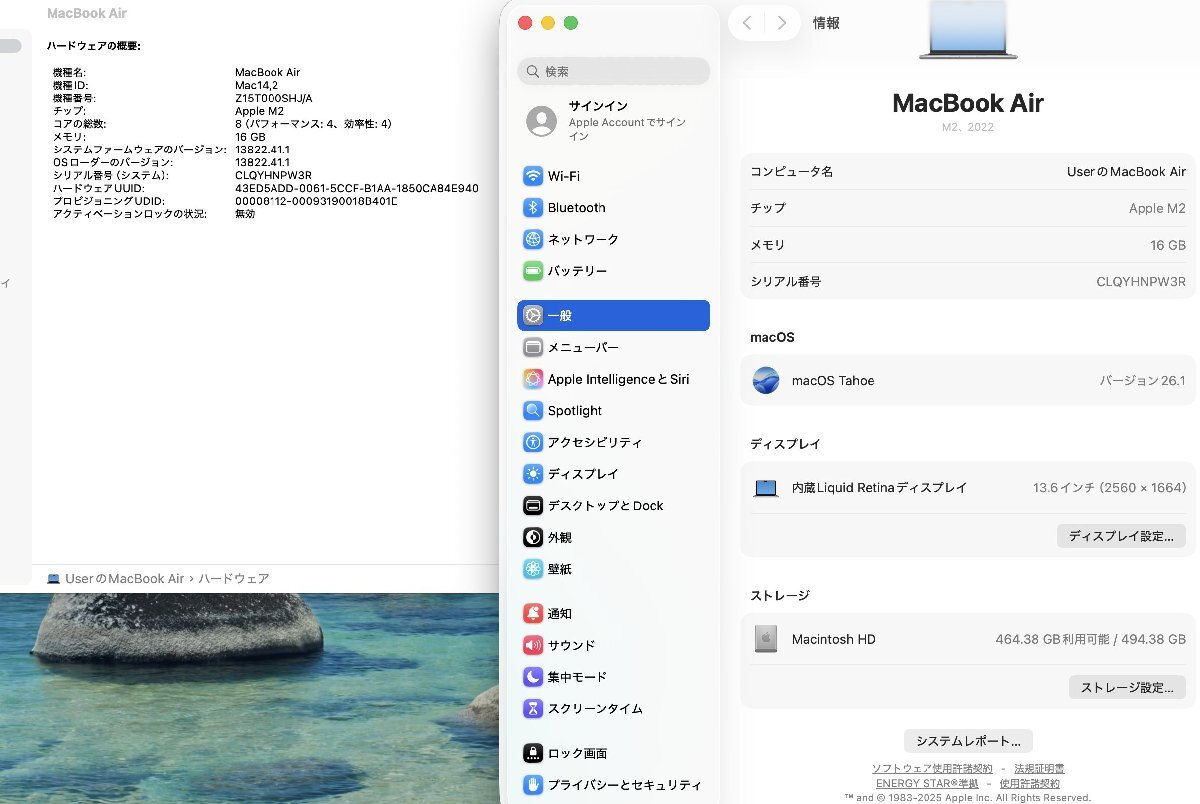Open 外観 appearance icon

(533, 537)
